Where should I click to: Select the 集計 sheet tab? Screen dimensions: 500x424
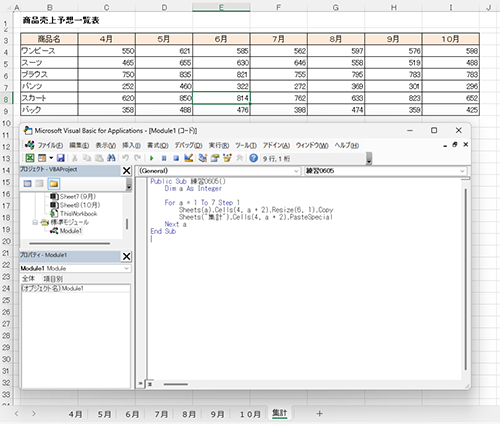pyautogui.click(x=279, y=413)
